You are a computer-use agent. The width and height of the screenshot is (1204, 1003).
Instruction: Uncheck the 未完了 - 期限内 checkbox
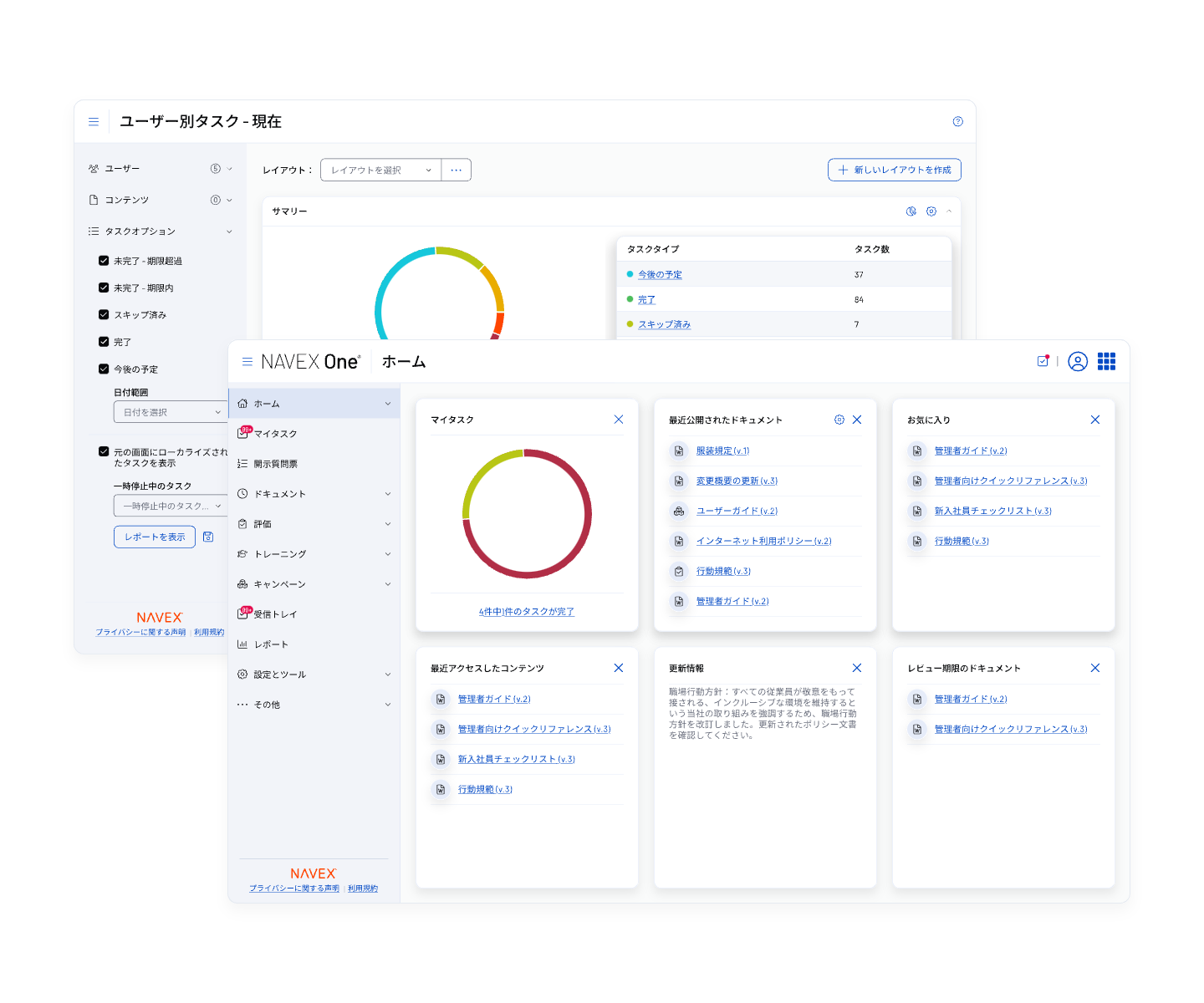point(104,288)
